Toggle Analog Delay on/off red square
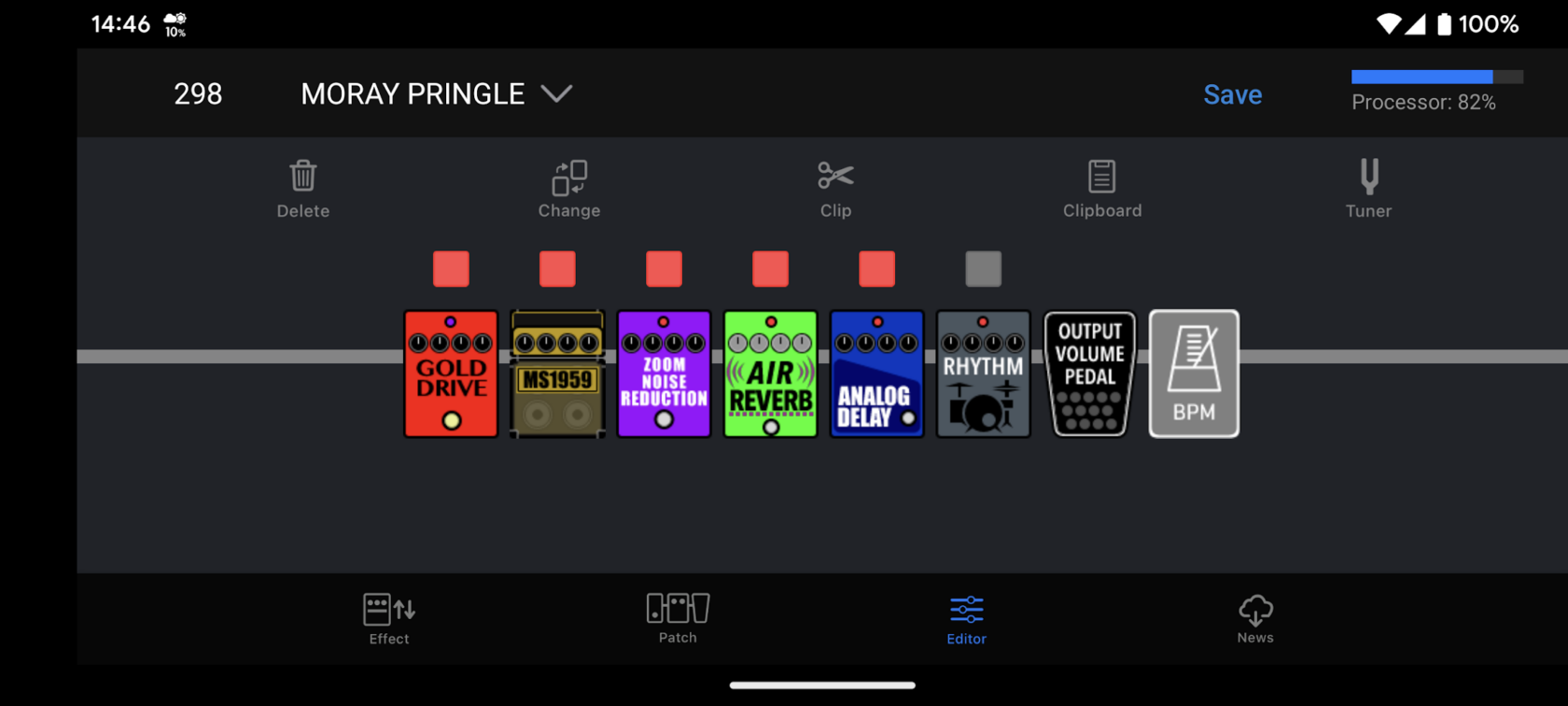Viewport: 1568px width, 706px height. 876,269
